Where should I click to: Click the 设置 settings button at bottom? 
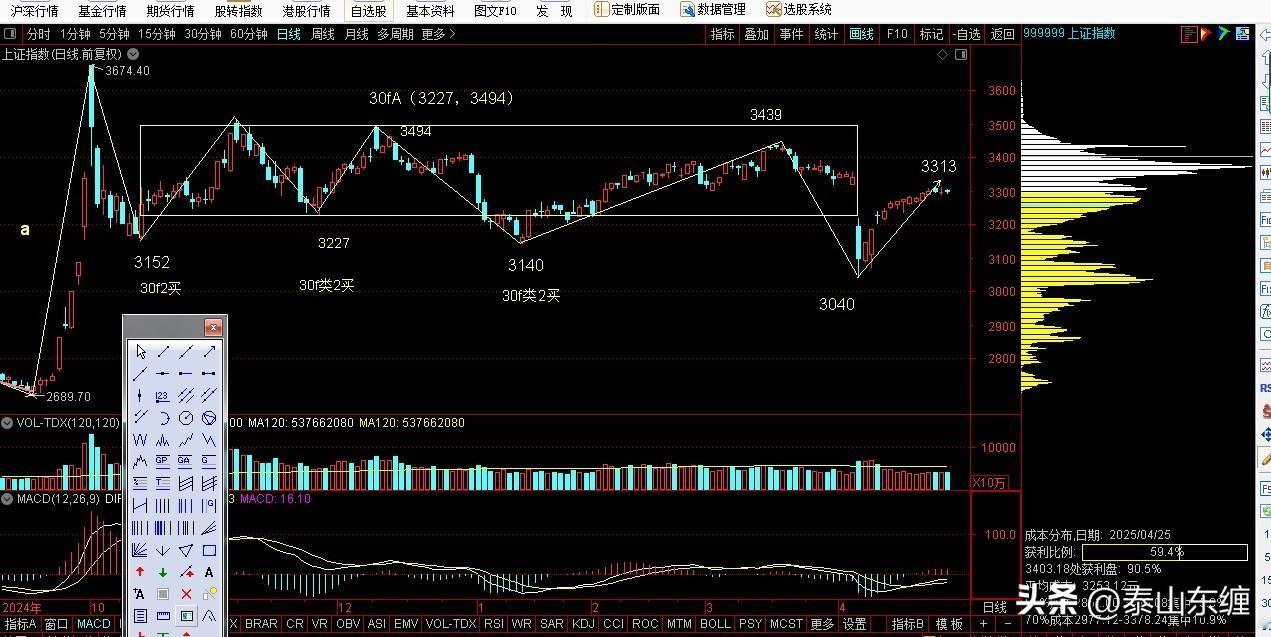tap(854, 624)
